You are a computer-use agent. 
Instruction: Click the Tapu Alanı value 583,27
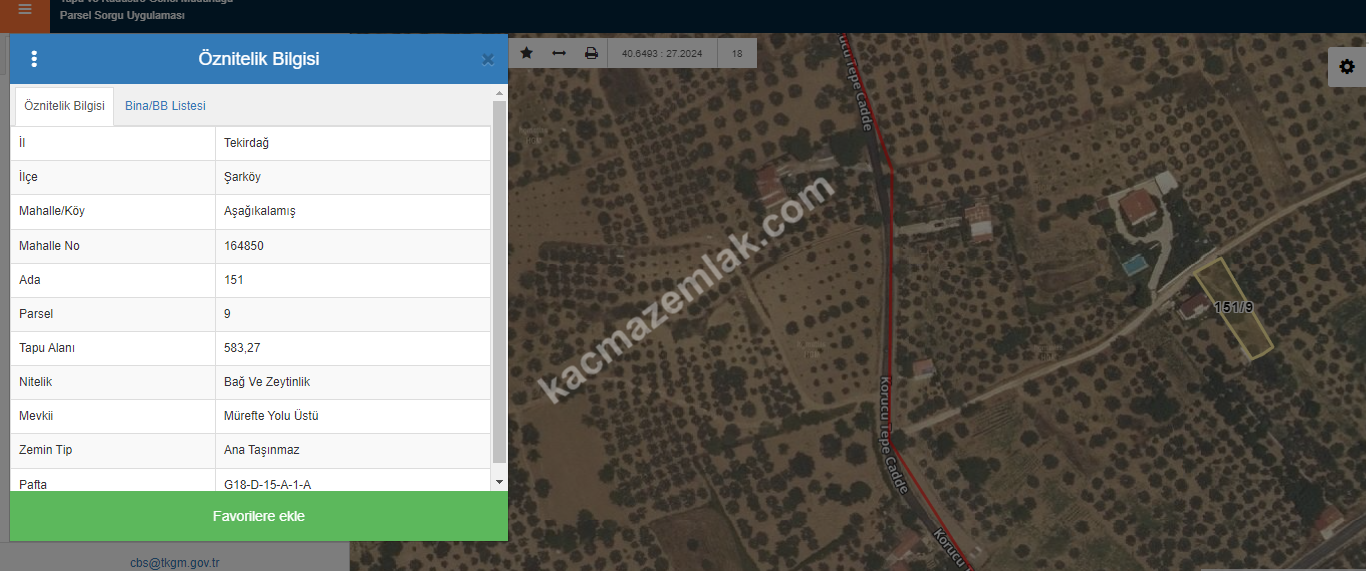click(x=242, y=348)
